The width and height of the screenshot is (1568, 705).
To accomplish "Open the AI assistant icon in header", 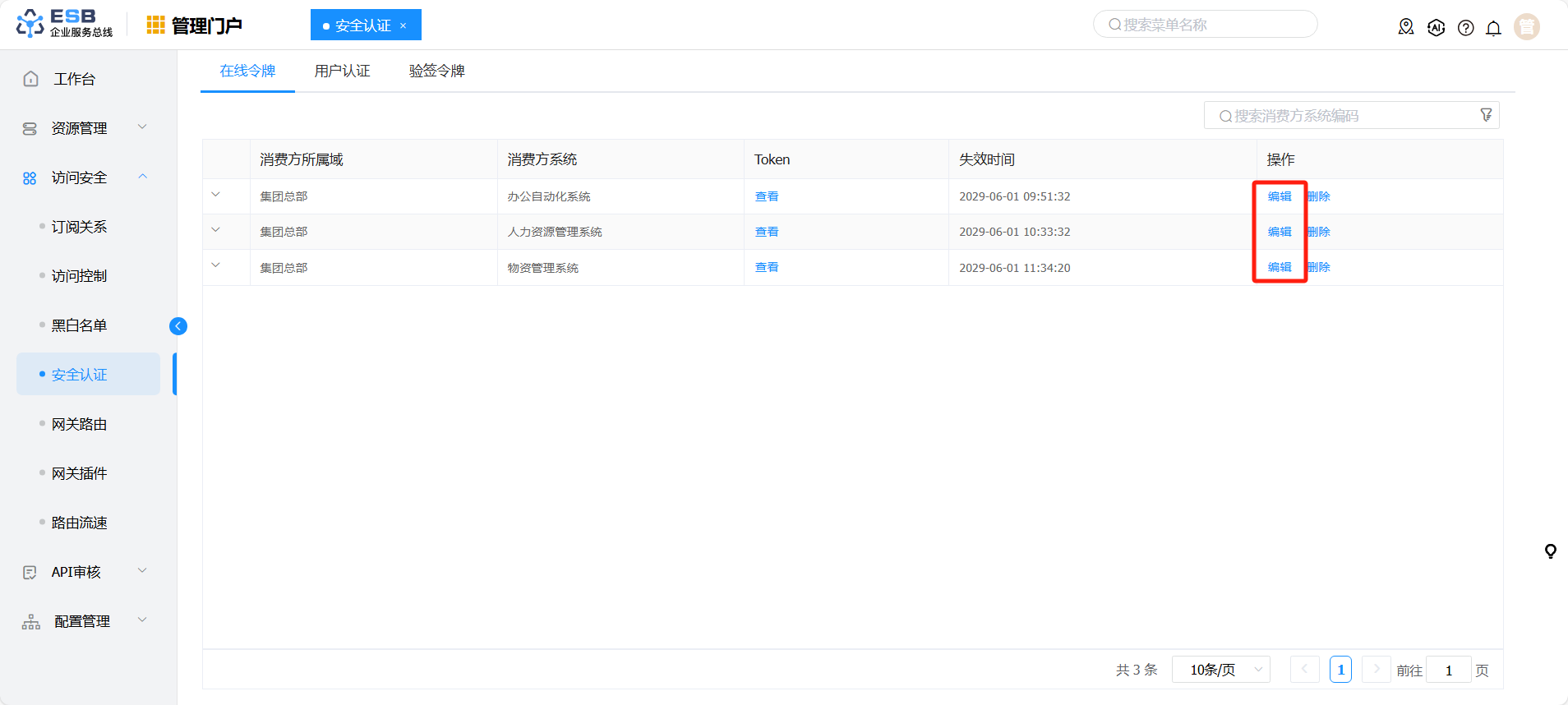I will pyautogui.click(x=1436, y=27).
